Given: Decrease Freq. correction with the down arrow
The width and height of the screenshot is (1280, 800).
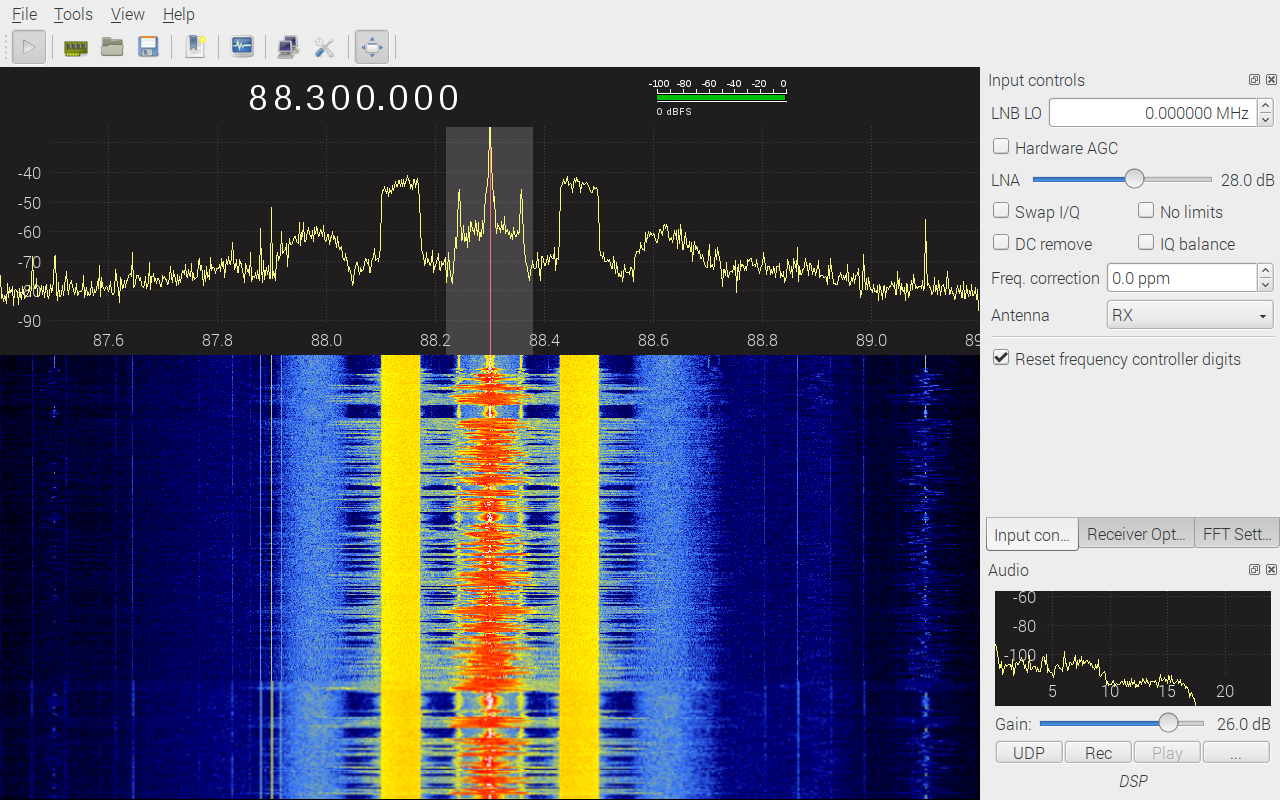Looking at the screenshot, I should [x=1266, y=284].
